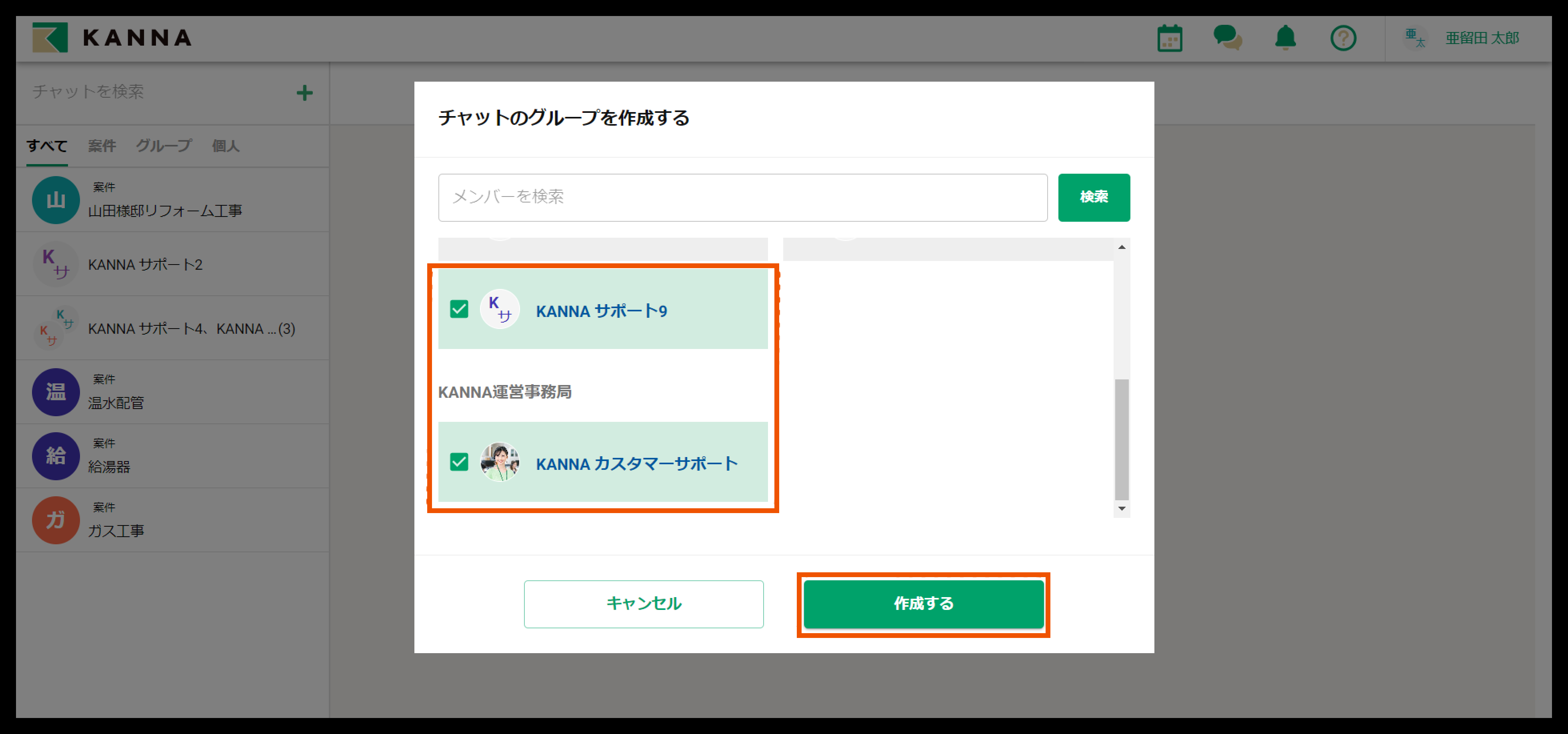Image resolution: width=1568 pixels, height=734 pixels.
Task: Click the 亜太 user avatar in the header
Action: [1415, 38]
